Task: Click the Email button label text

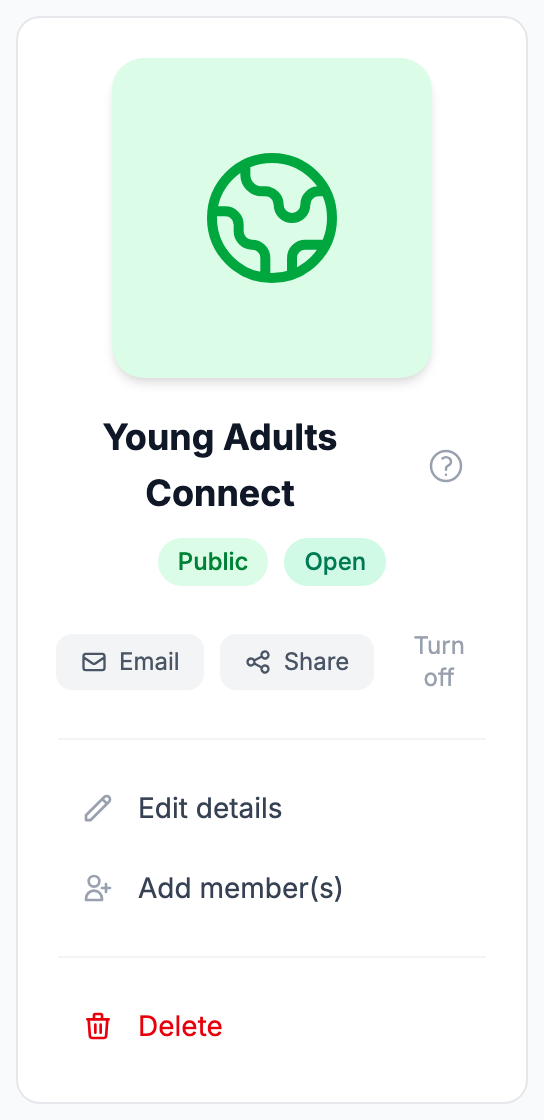Action: (x=149, y=662)
